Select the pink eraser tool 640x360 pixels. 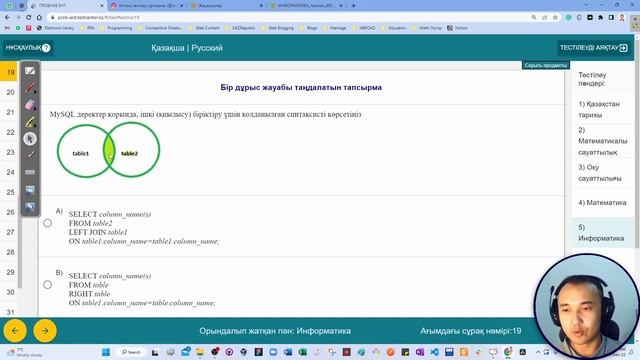30,104
